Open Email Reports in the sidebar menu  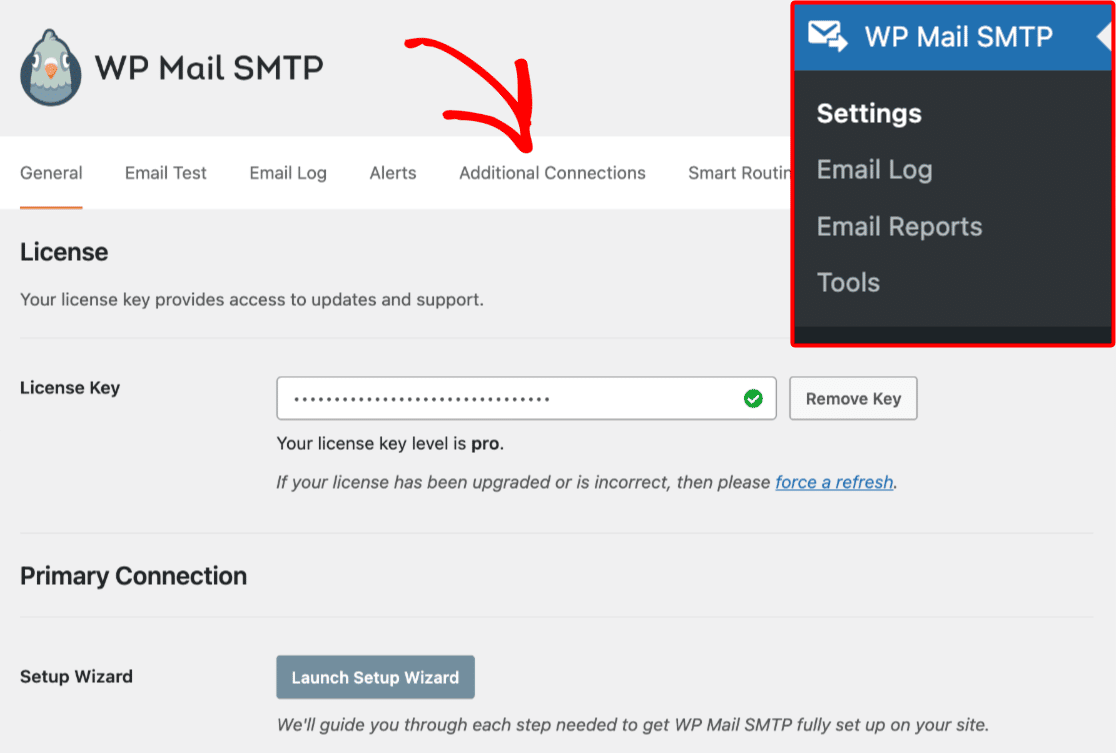click(x=899, y=226)
